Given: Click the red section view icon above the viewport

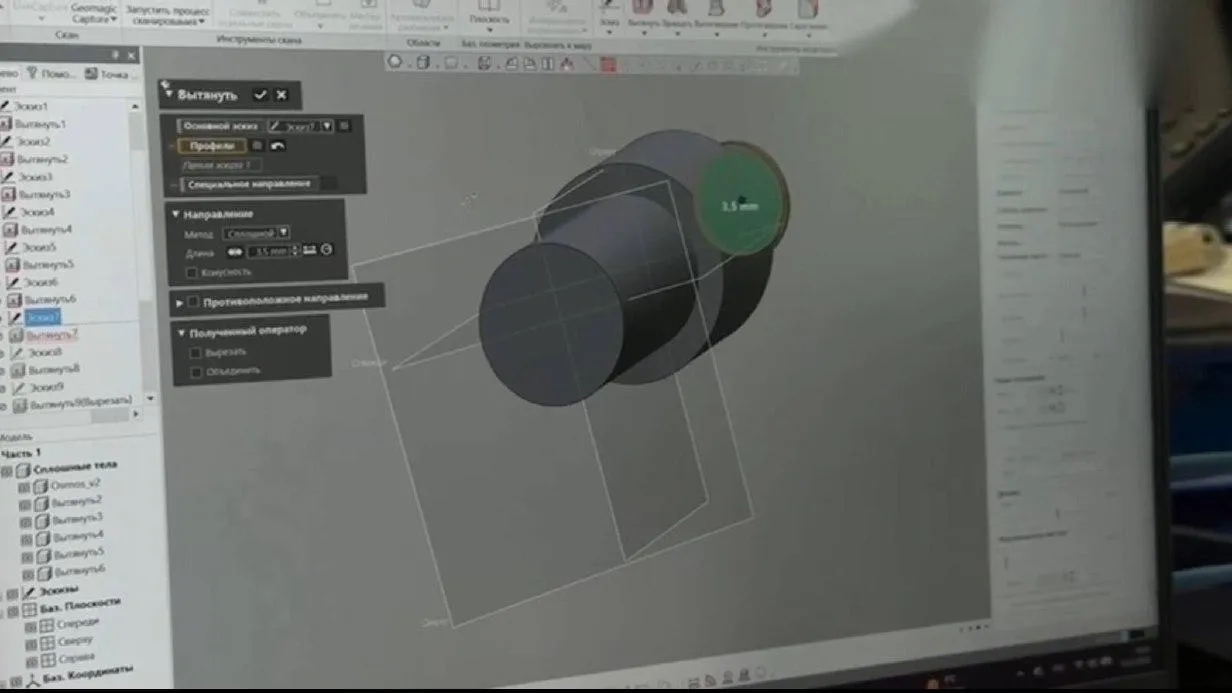Looking at the screenshot, I should coord(607,66).
